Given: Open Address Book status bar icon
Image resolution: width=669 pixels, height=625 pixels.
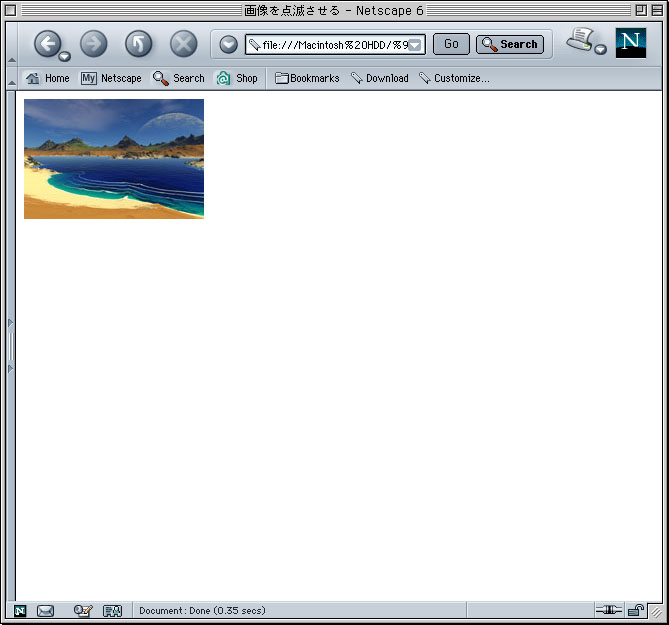Looking at the screenshot, I should point(113,611).
